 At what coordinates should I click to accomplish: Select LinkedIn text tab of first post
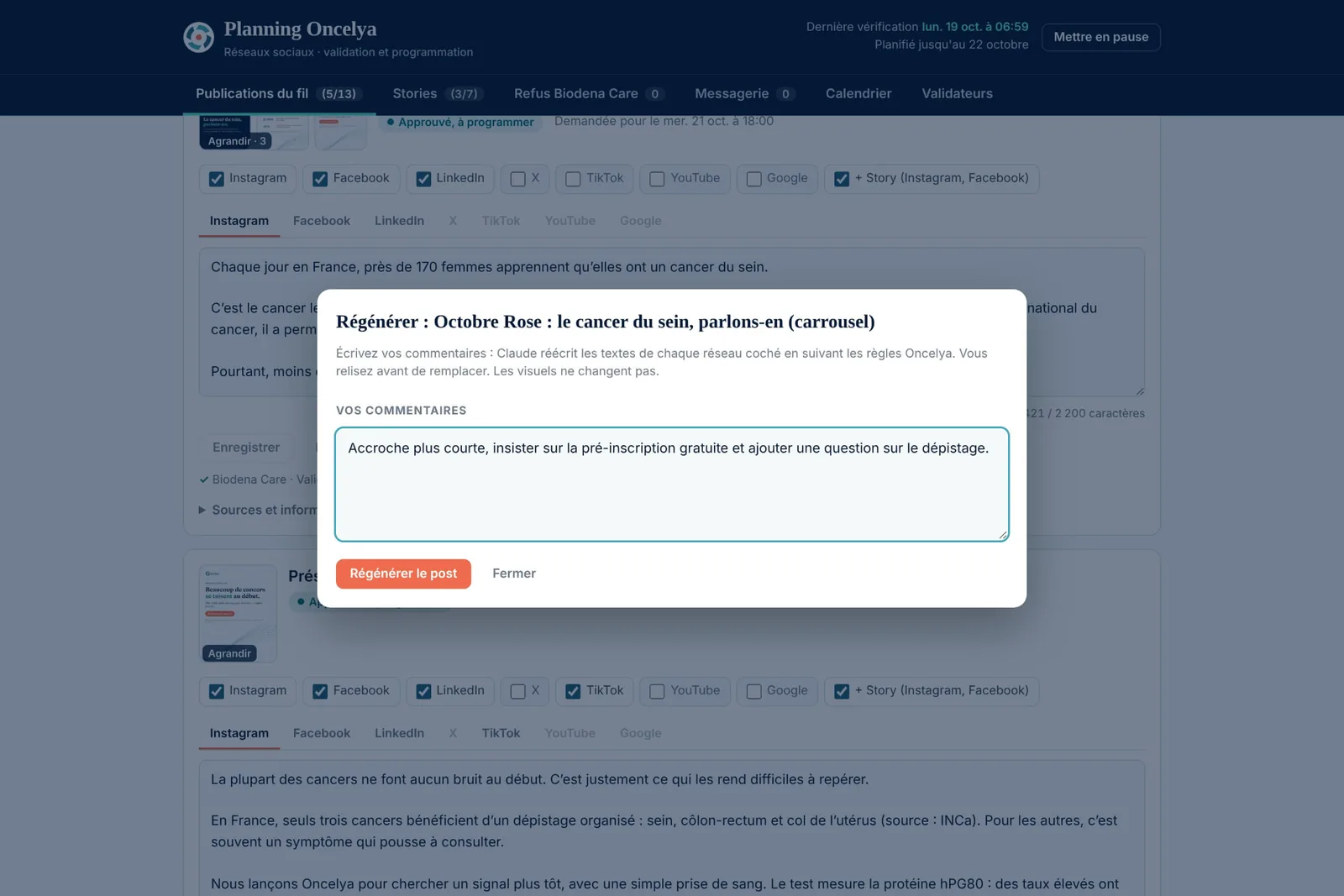tap(399, 221)
